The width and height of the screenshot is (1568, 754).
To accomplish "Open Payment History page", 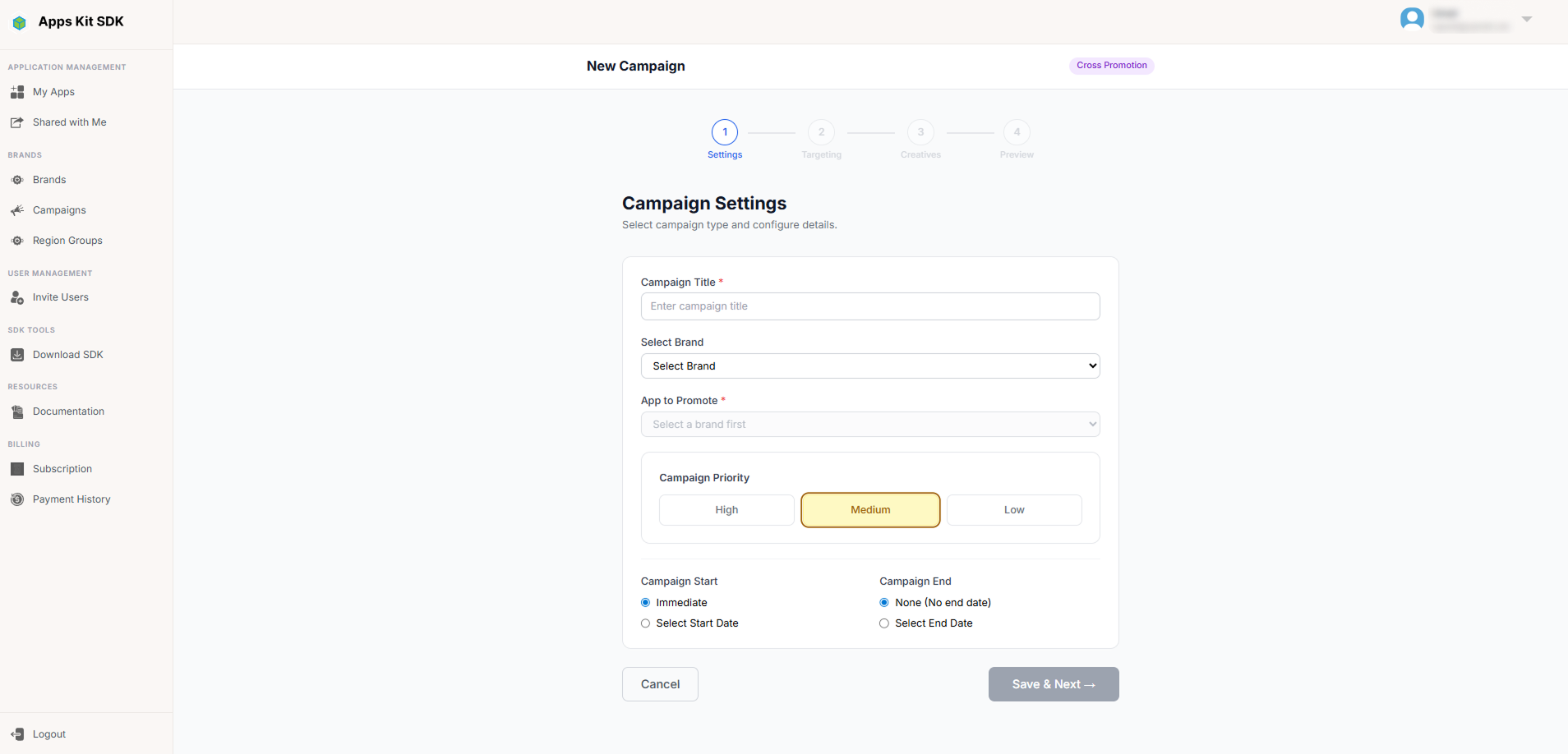I will [x=71, y=499].
